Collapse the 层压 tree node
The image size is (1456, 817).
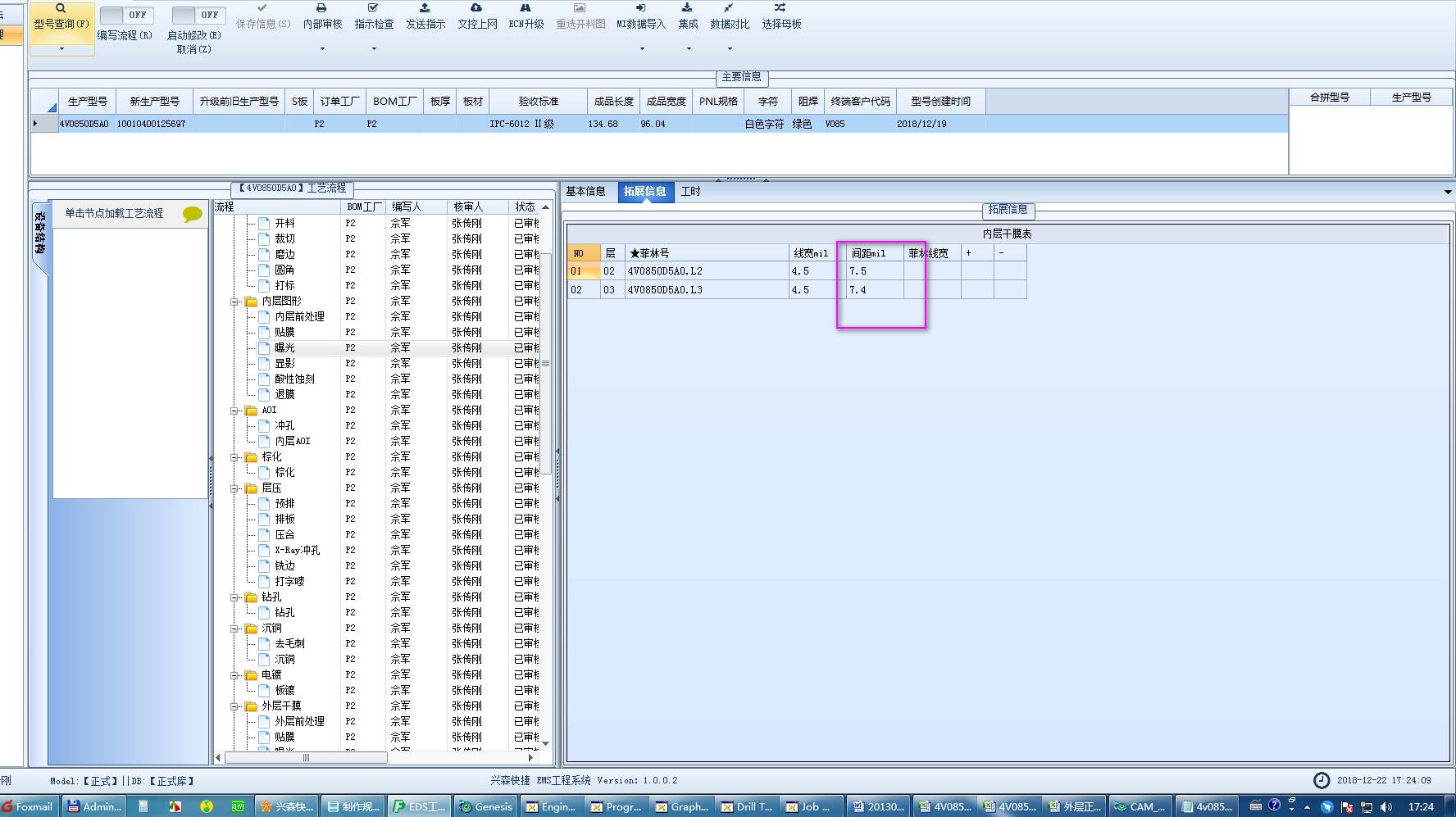click(x=234, y=488)
